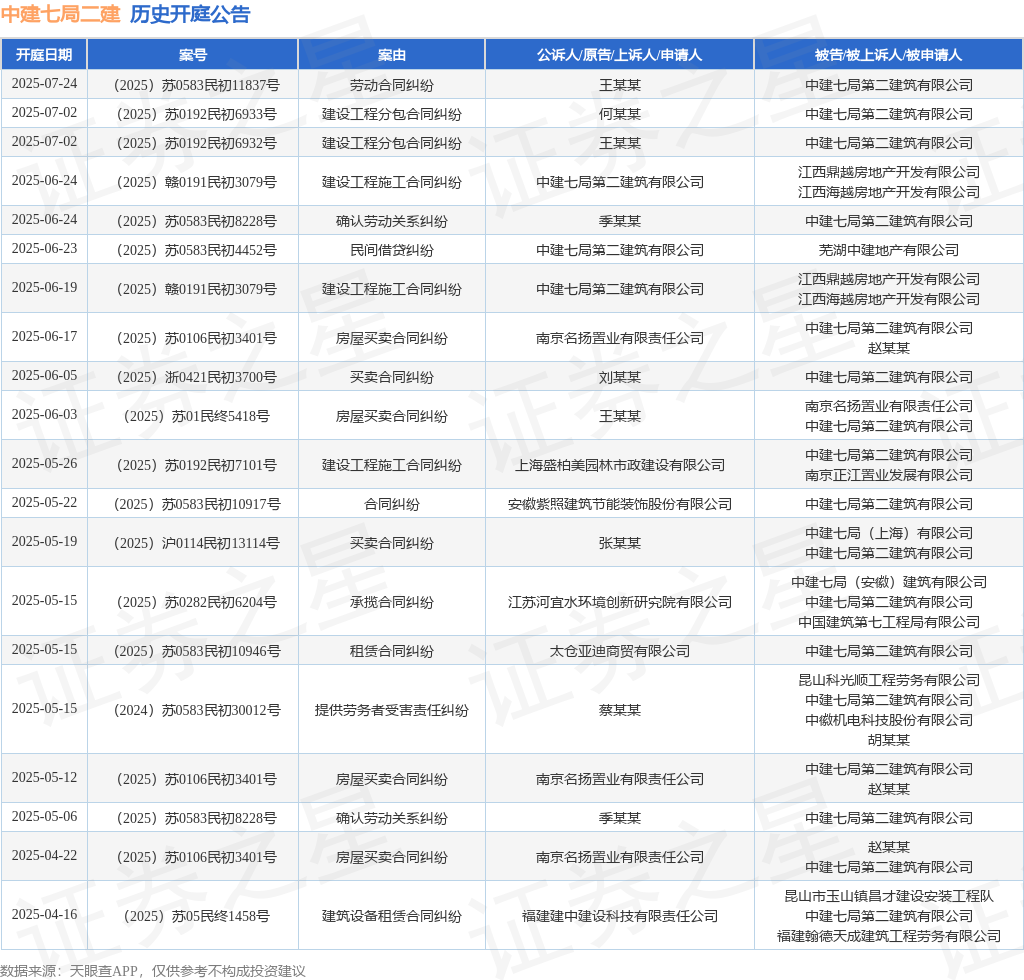Click plaintiff 太仓亚迪商贸有限公司
The width and height of the screenshot is (1024, 980).
click(x=620, y=651)
